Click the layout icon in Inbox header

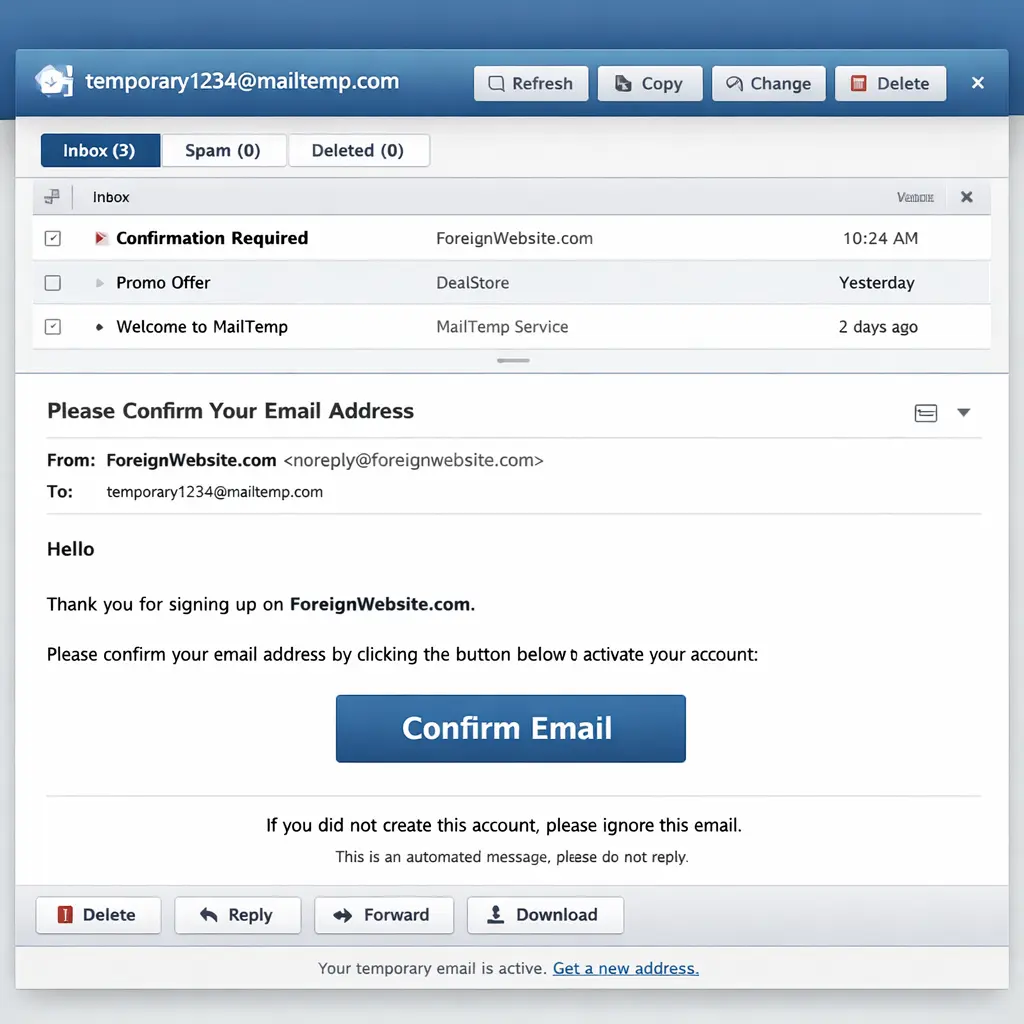pos(52,197)
